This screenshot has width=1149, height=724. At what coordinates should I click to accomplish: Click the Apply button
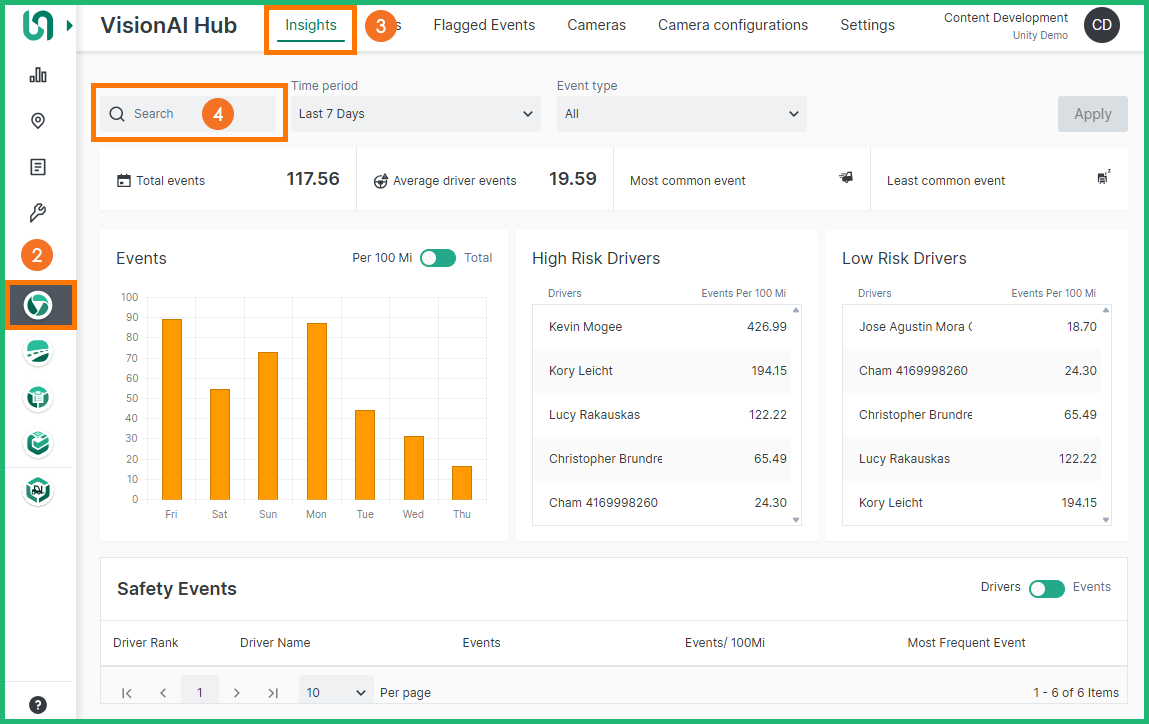(1092, 114)
